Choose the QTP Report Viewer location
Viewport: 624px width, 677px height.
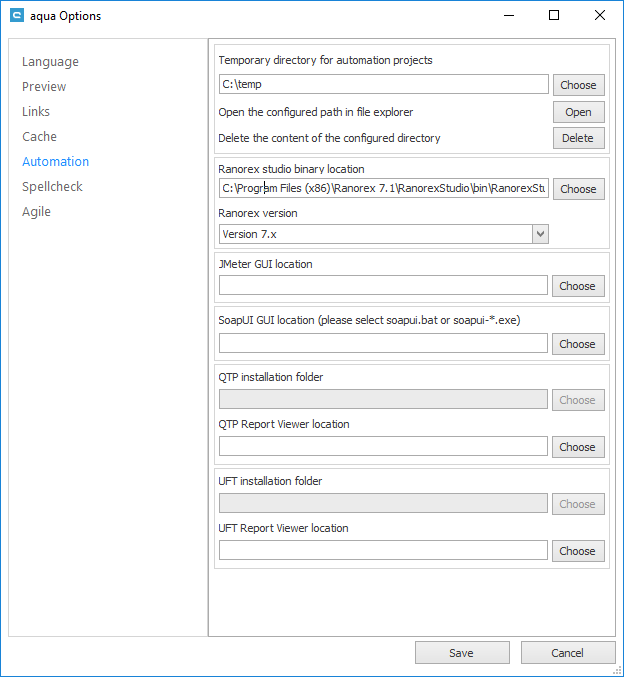pos(578,447)
